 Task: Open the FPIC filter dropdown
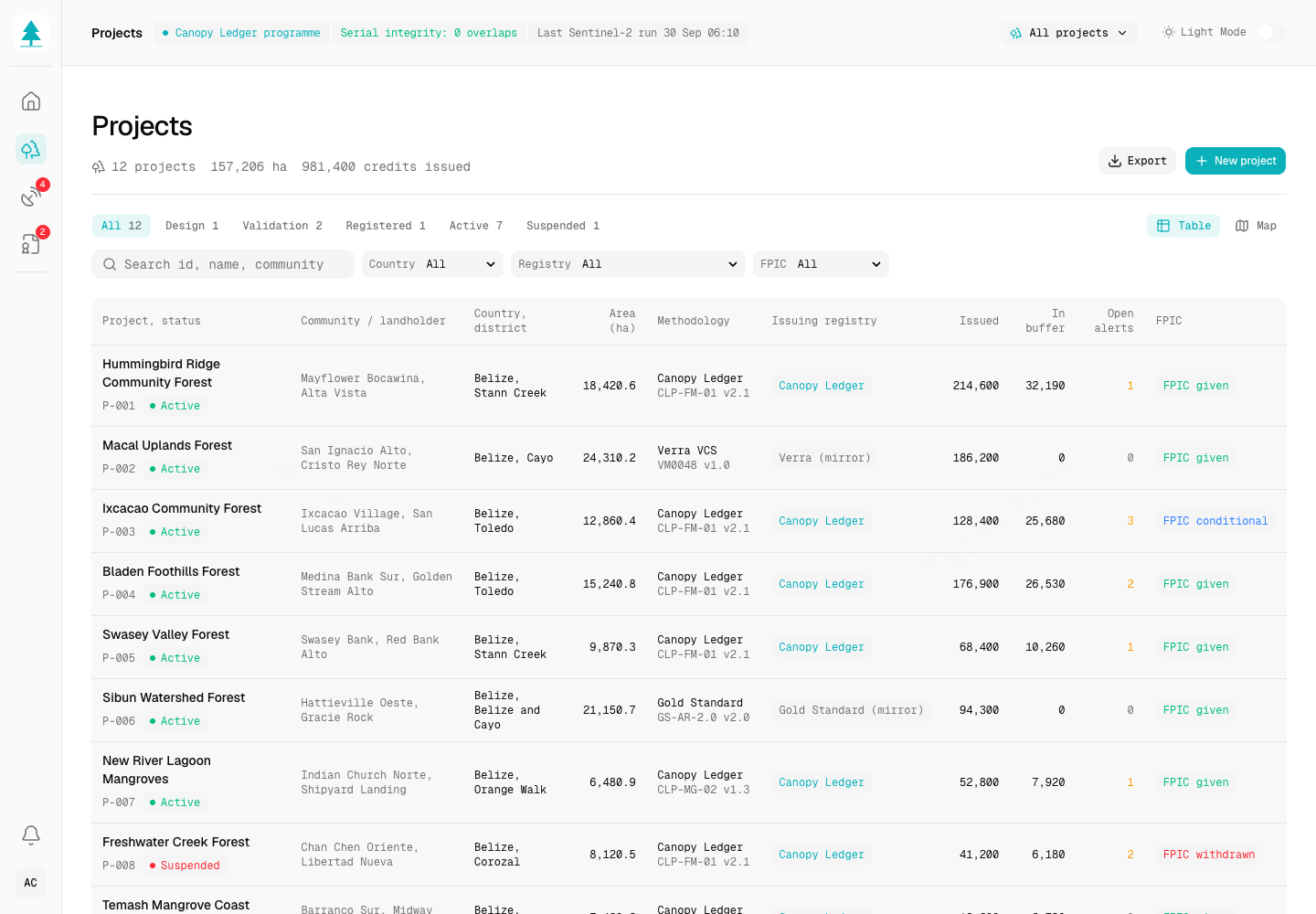click(x=821, y=264)
